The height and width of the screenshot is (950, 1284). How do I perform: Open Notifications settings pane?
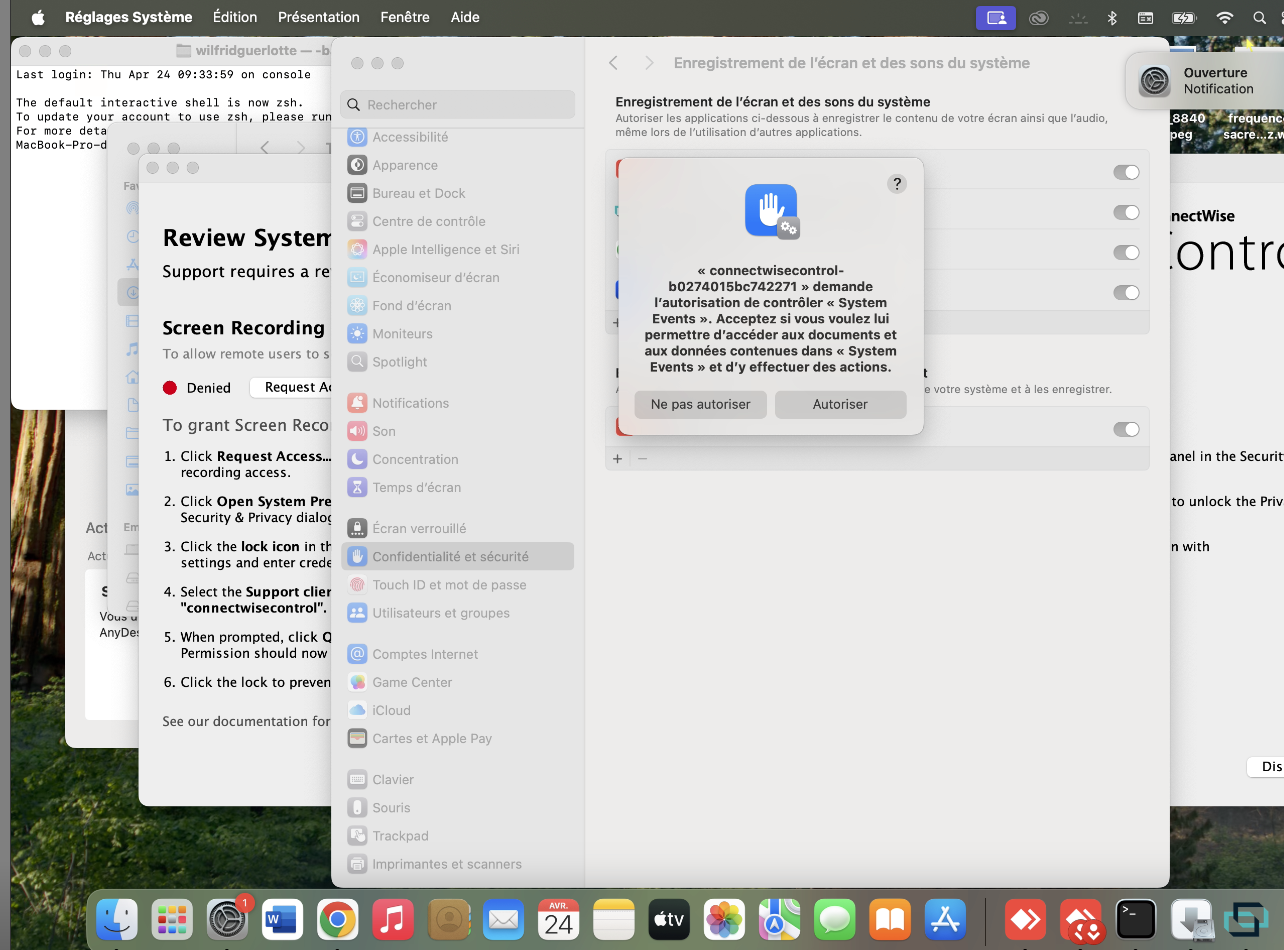410,403
